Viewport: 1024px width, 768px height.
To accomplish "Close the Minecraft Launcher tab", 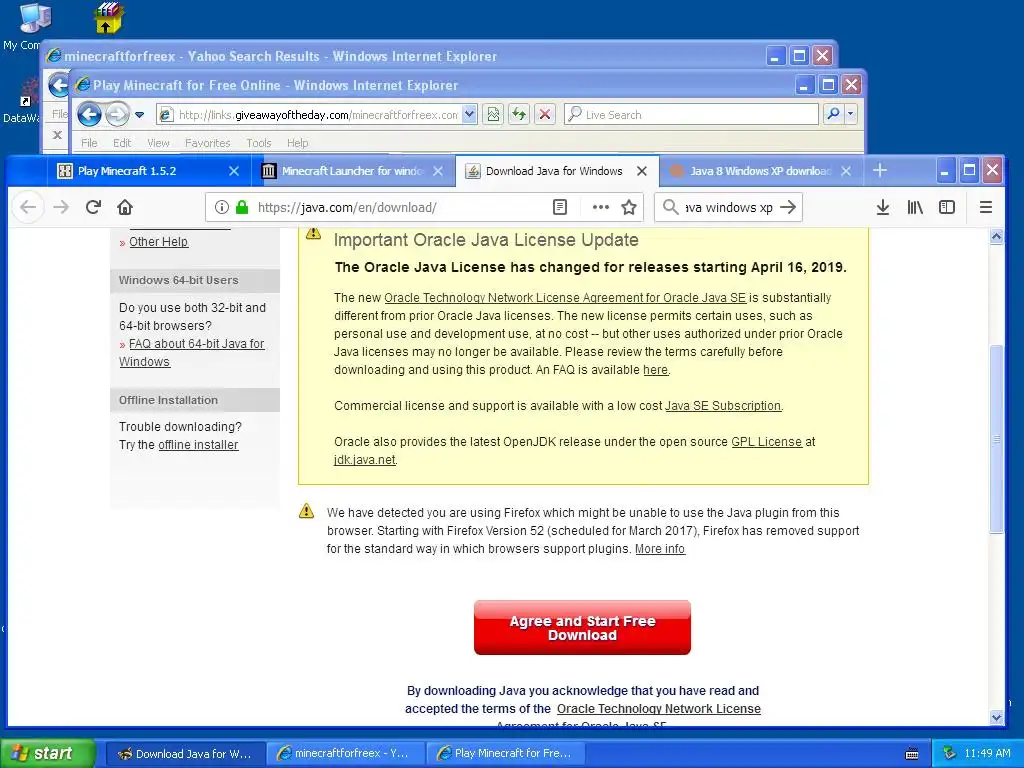I will (438, 171).
